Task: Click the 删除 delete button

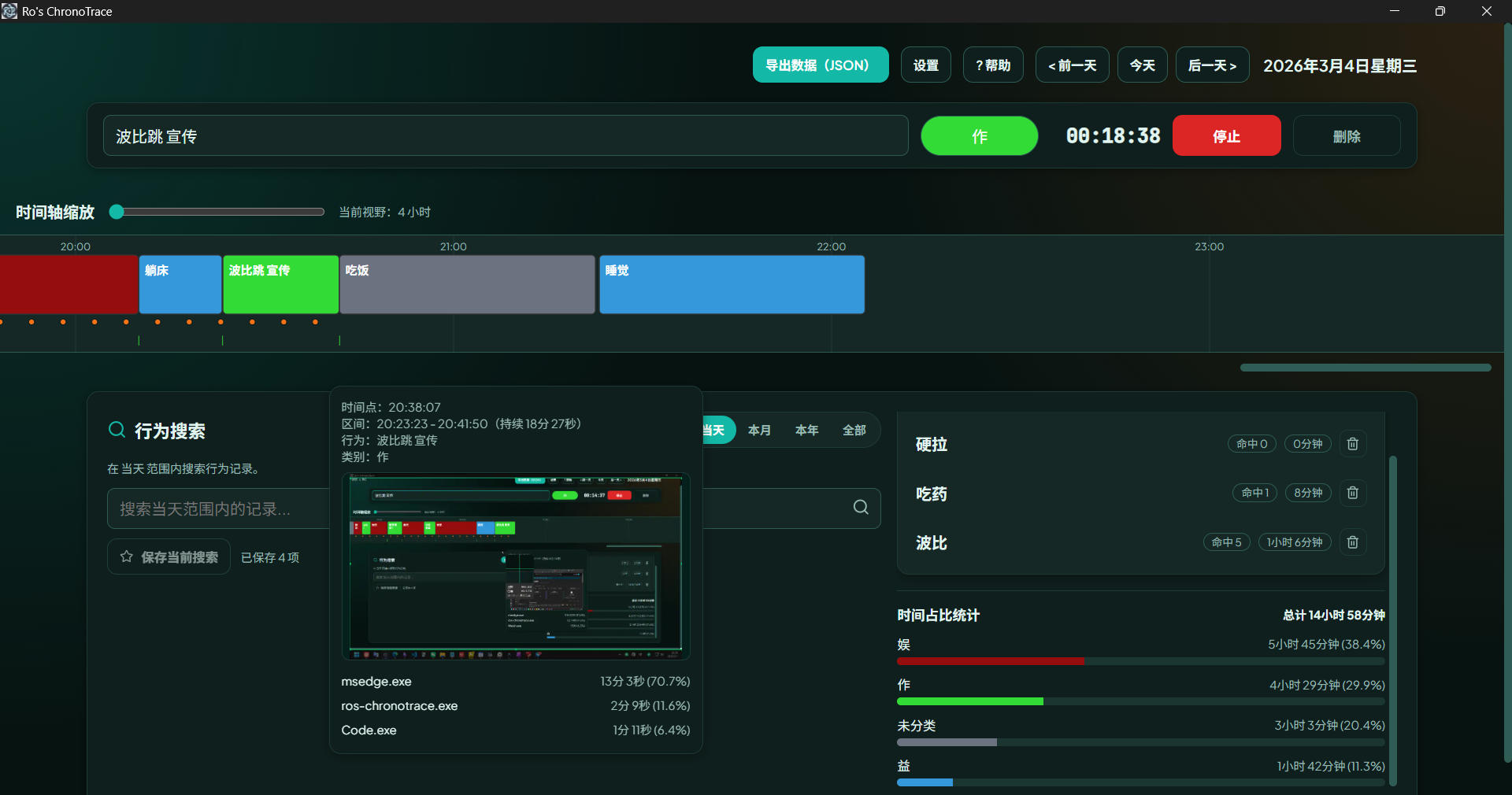Action: click(1347, 136)
